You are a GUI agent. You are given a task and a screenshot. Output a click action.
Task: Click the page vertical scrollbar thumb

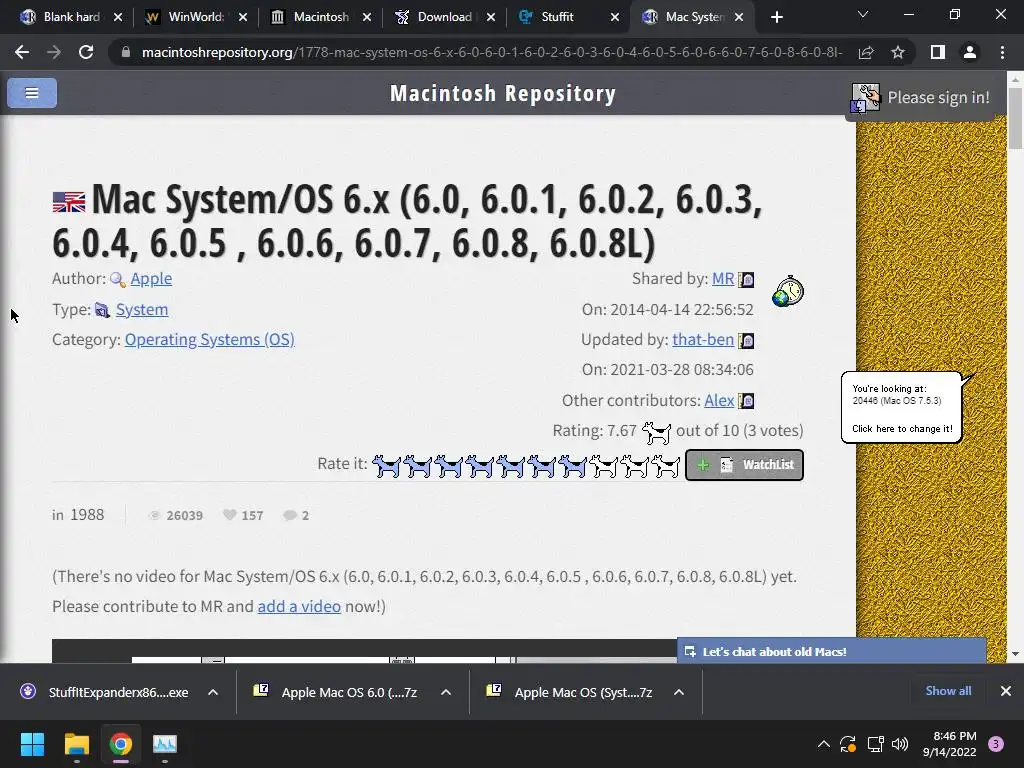1015,118
